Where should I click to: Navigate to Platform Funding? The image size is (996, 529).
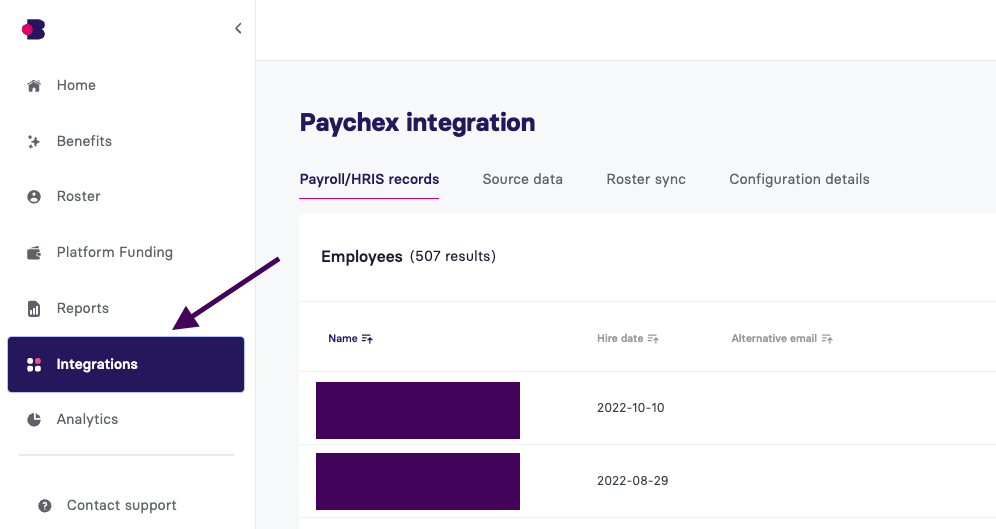click(114, 252)
